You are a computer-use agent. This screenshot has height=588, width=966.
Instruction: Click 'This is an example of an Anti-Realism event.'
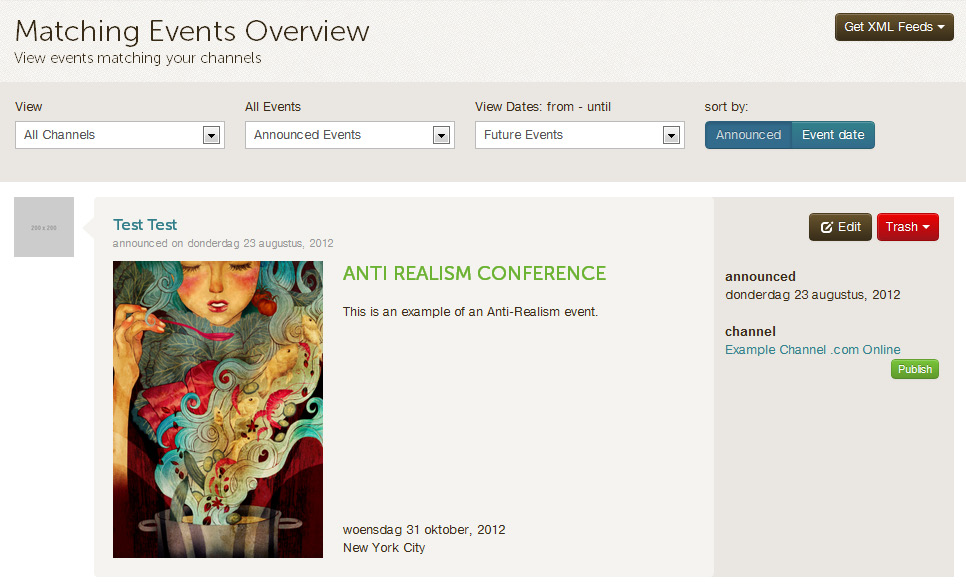470,312
